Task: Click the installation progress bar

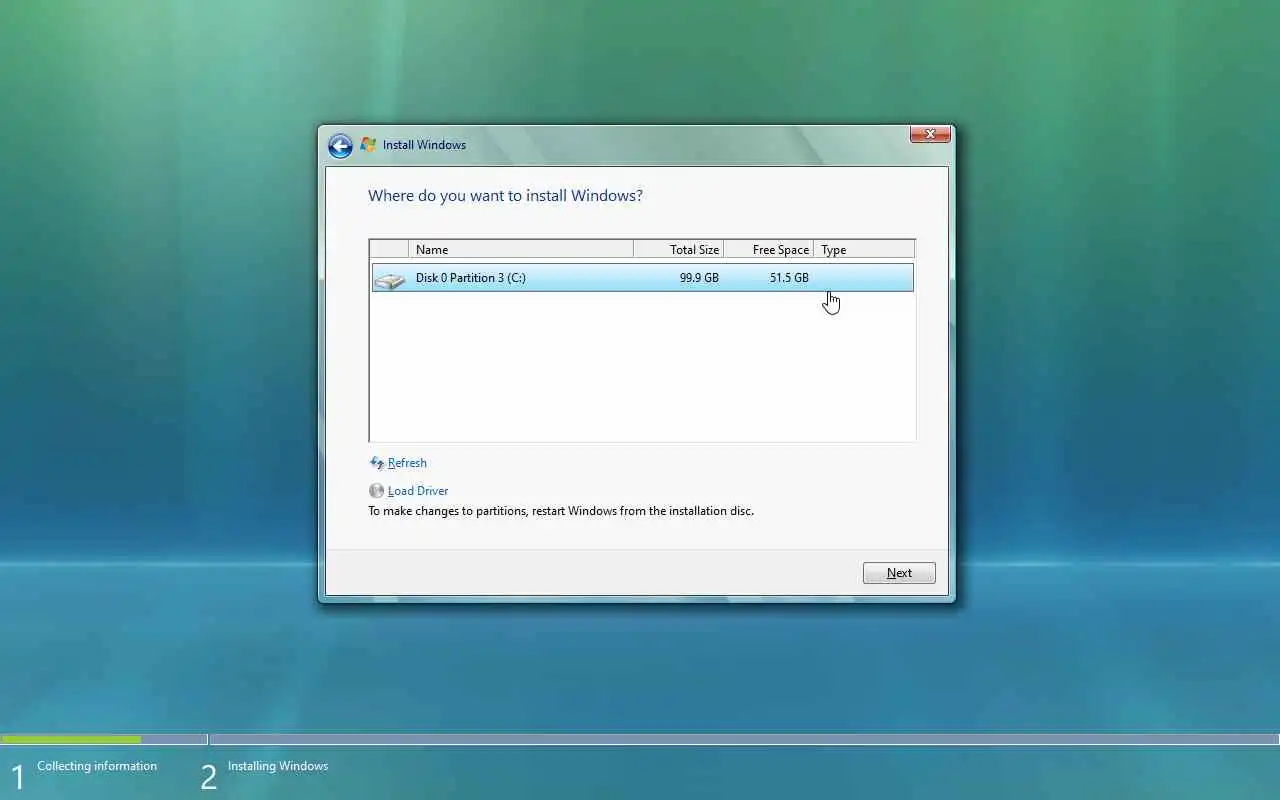Action: tap(640, 740)
